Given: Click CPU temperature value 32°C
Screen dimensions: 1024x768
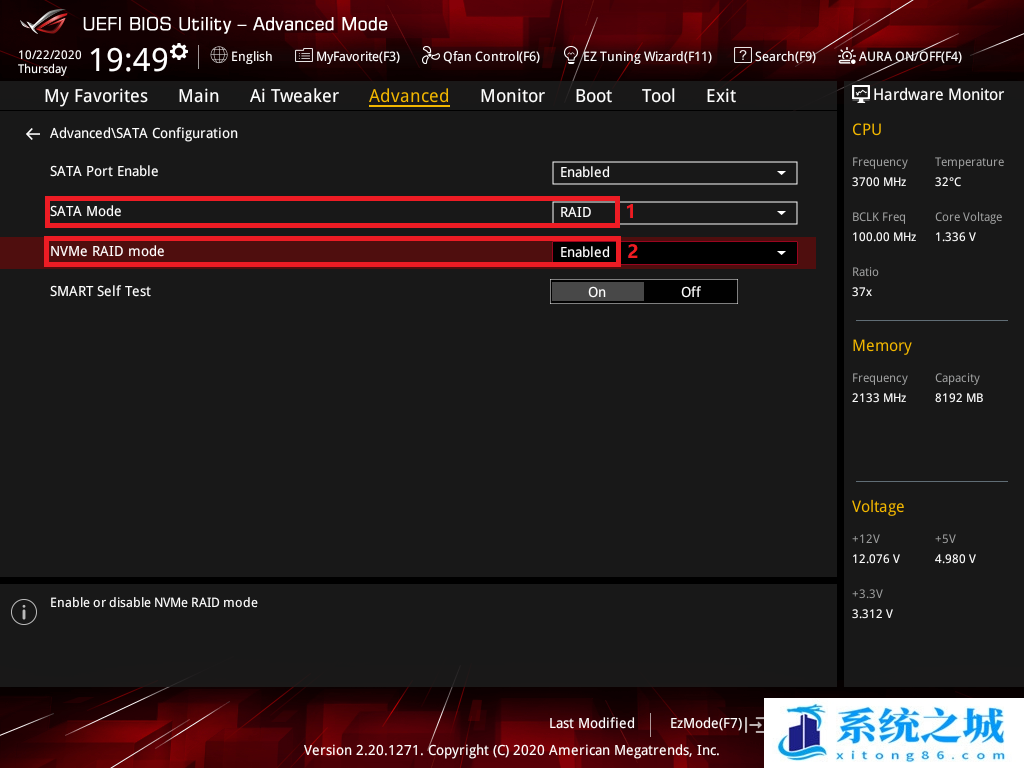Looking at the screenshot, I should (x=948, y=182).
